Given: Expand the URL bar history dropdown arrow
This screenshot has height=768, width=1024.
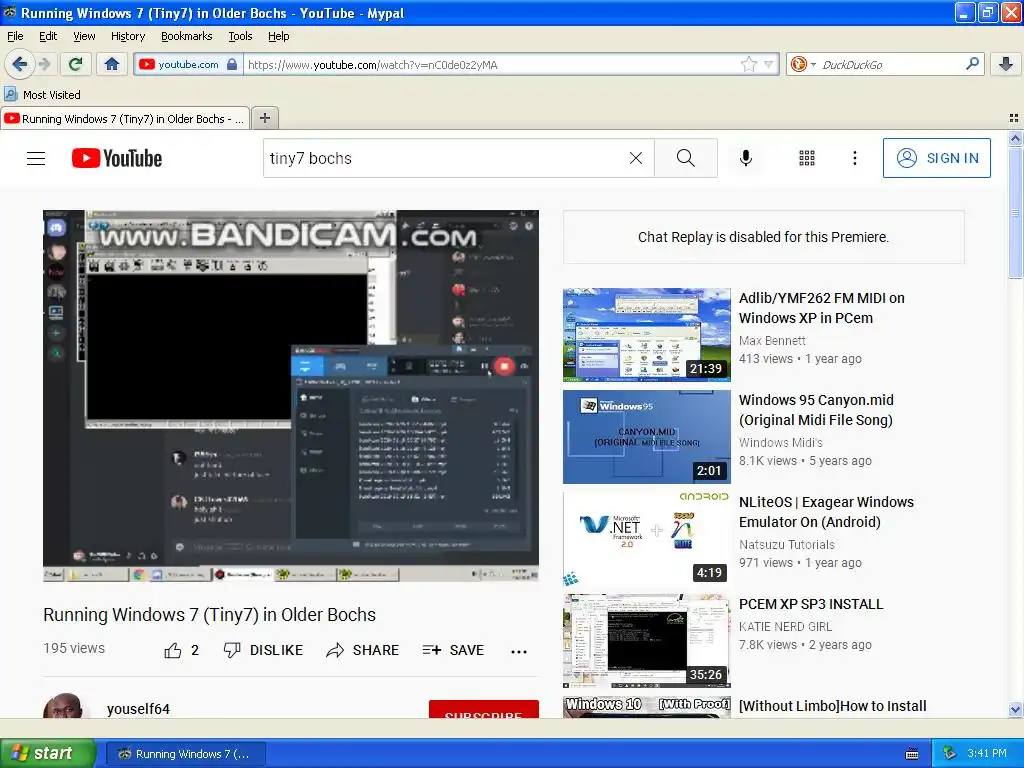Looking at the screenshot, I should point(769,64).
